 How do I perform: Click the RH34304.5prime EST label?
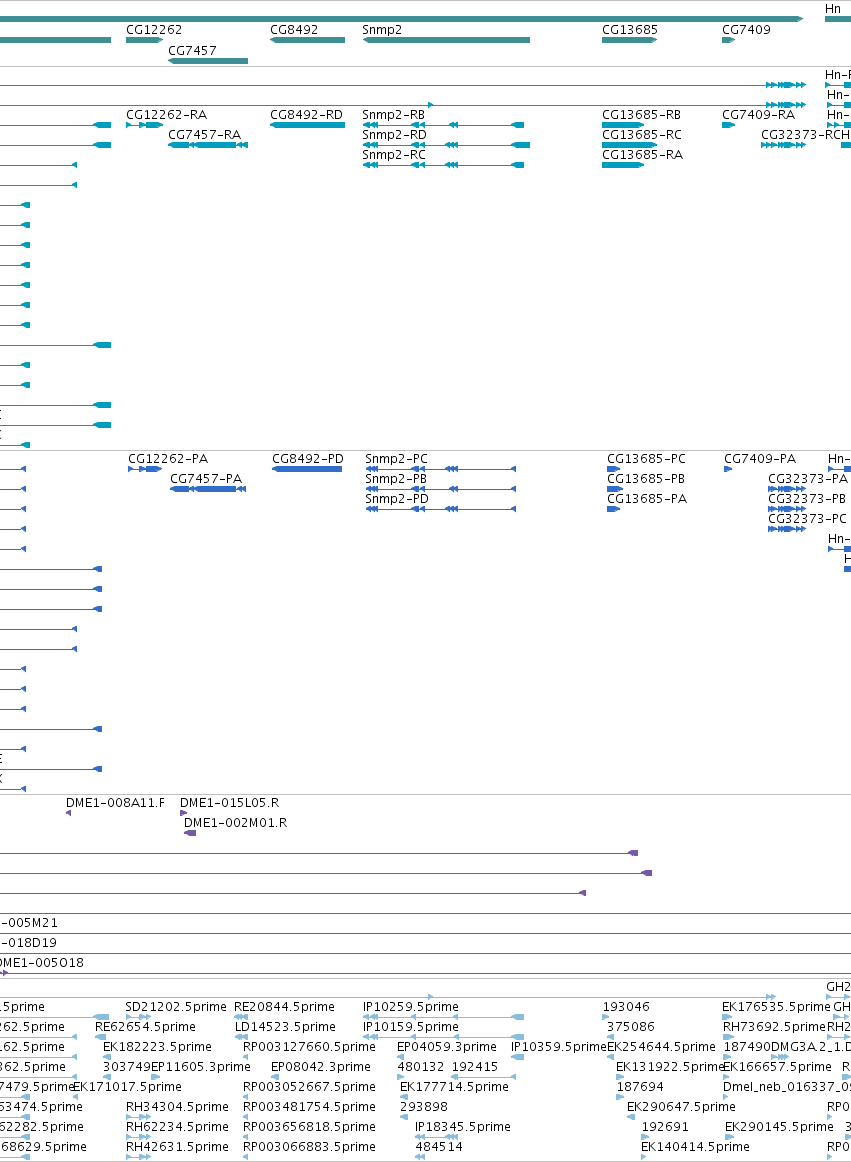(177, 1107)
